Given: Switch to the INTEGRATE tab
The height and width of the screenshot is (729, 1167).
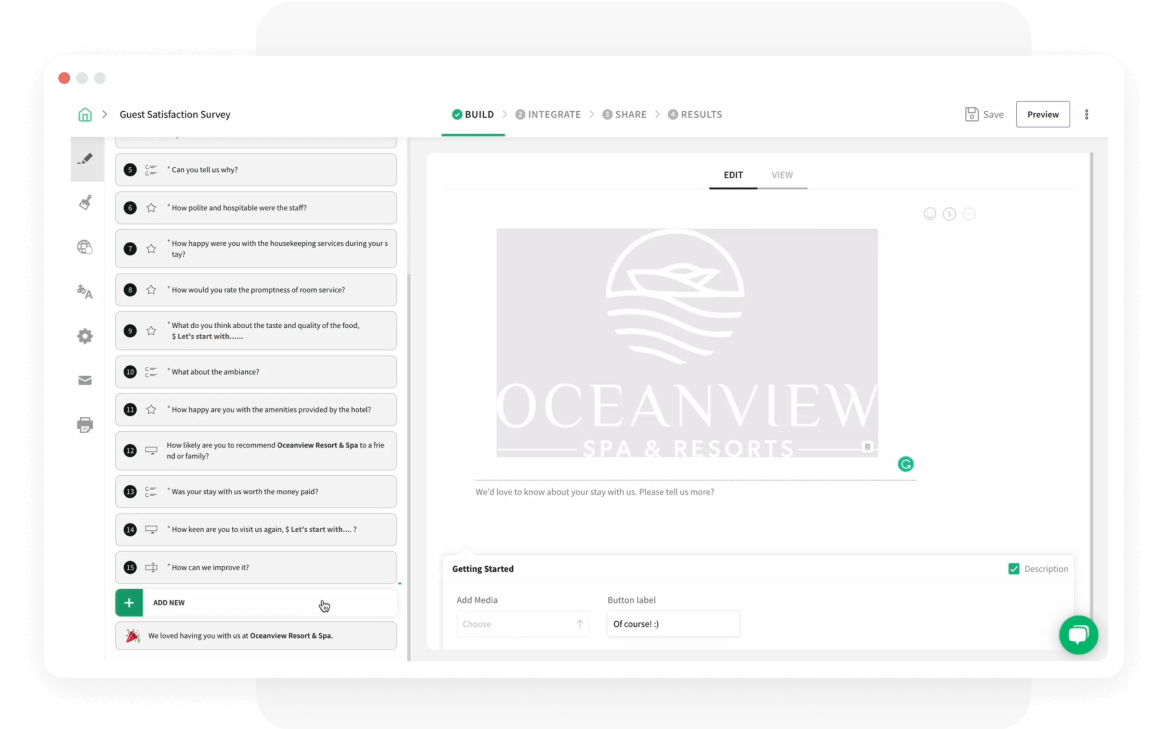Looking at the screenshot, I should click(548, 114).
